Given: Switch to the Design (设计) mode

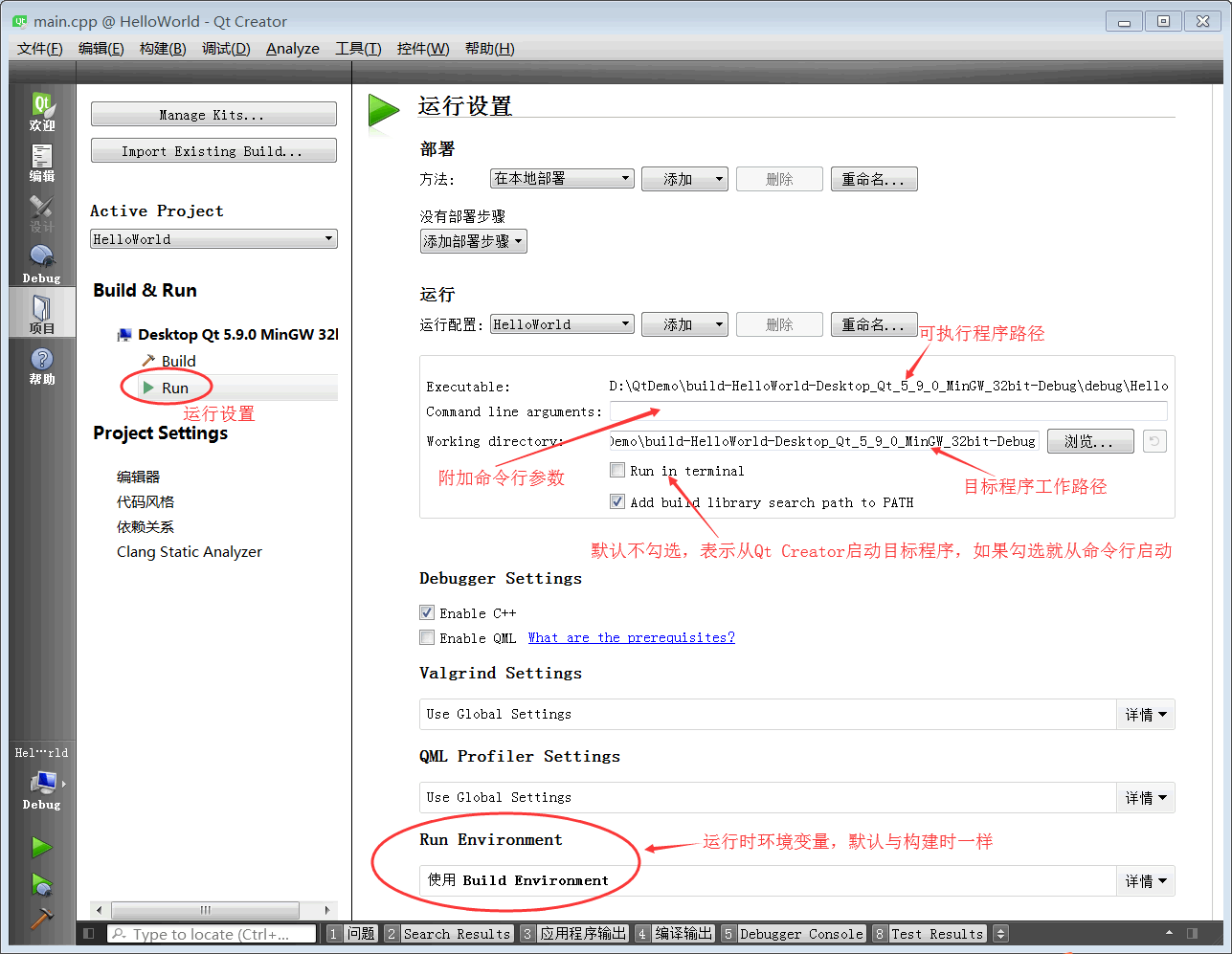Looking at the screenshot, I should pyautogui.click(x=42, y=213).
